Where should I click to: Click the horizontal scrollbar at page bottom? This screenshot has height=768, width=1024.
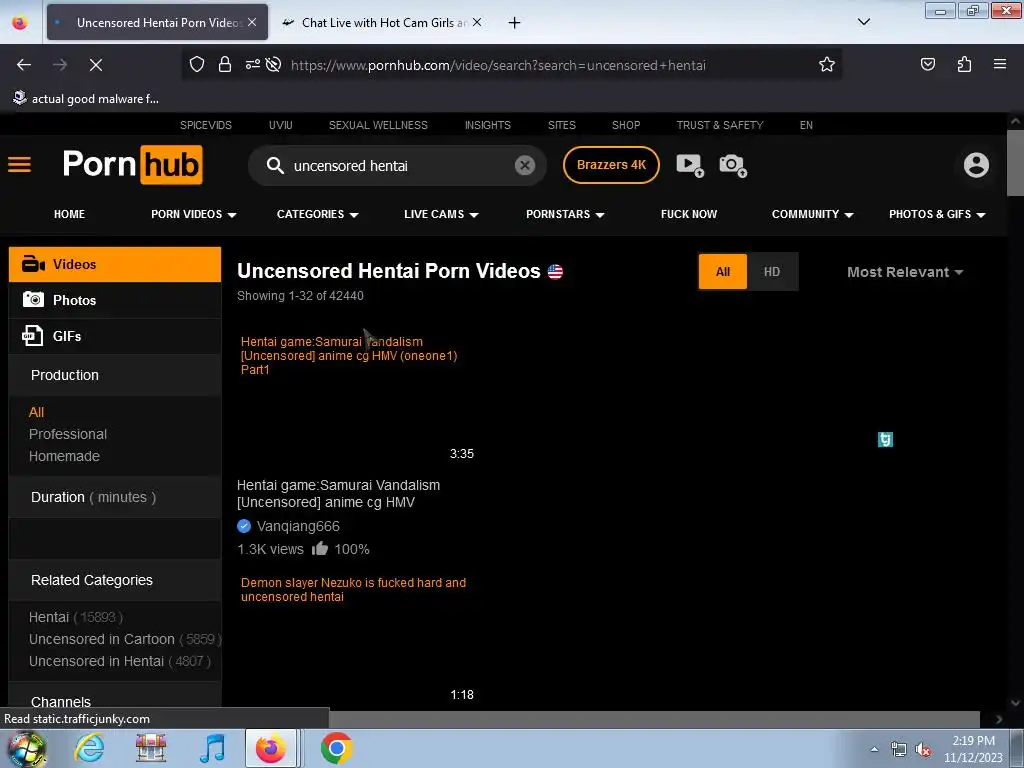click(x=654, y=719)
